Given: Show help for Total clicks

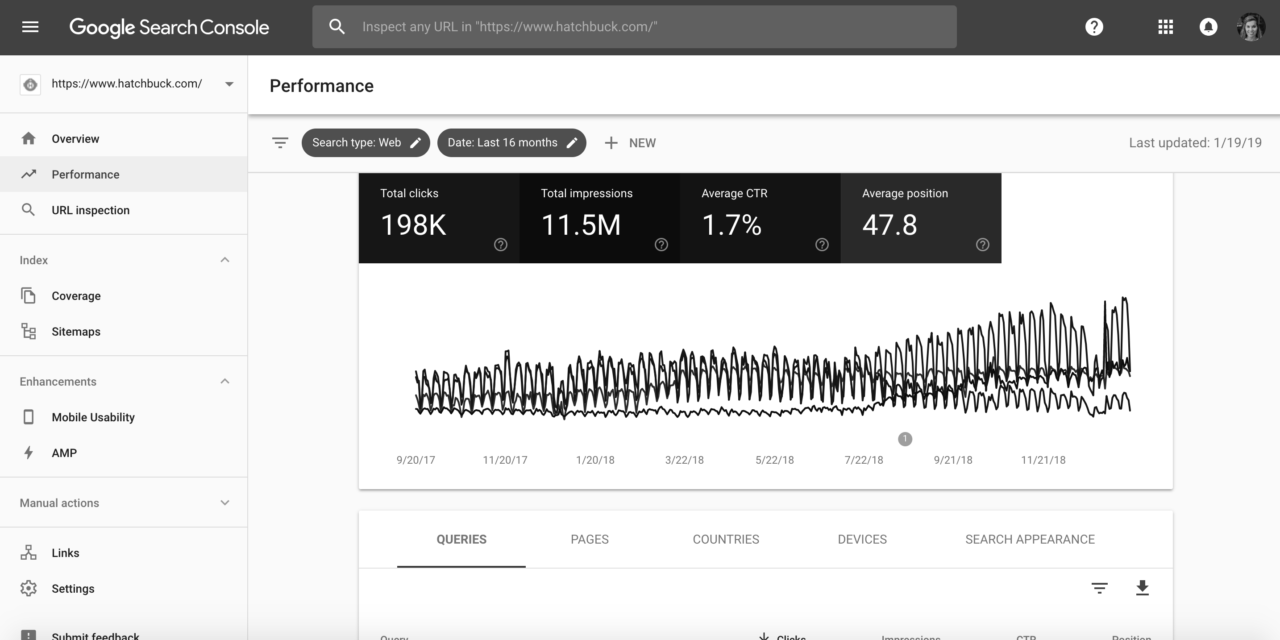Looking at the screenshot, I should tap(501, 245).
